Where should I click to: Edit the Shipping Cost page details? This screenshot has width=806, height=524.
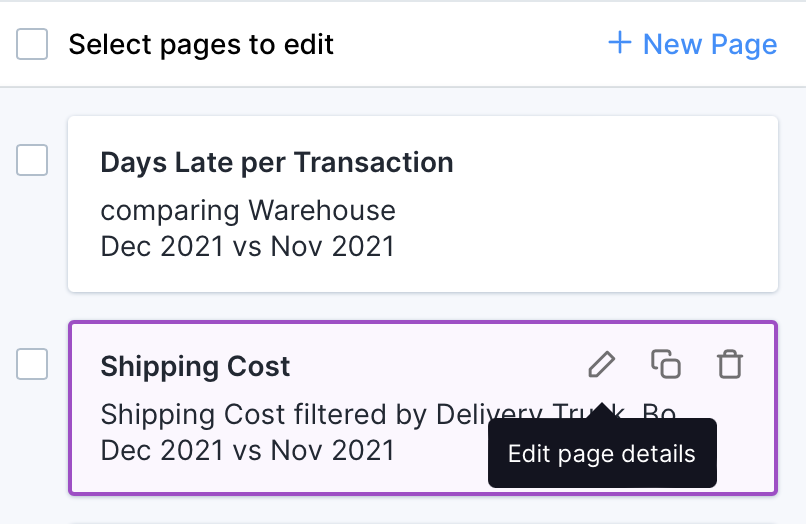tap(601, 365)
